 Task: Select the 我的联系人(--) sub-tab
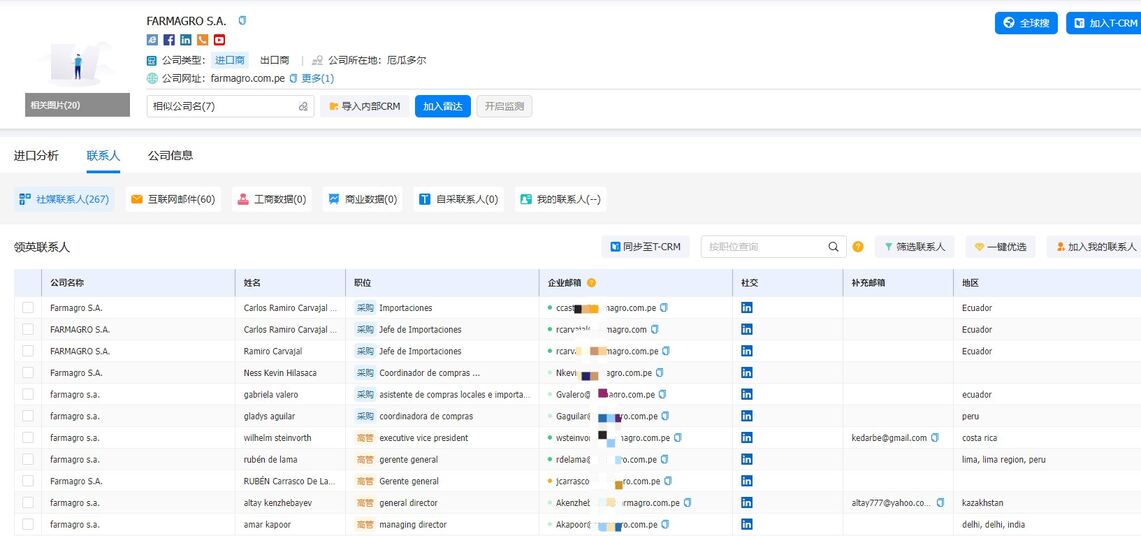[560, 199]
